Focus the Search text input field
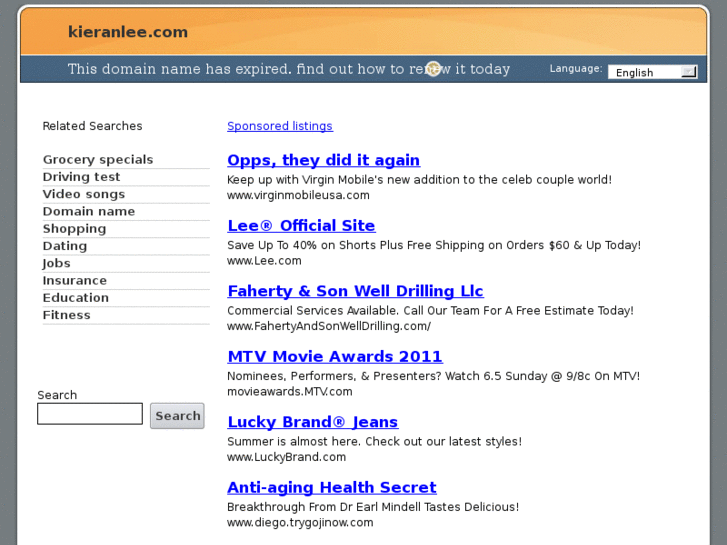The width and height of the screenshot is (727, 545). point(90,413)
